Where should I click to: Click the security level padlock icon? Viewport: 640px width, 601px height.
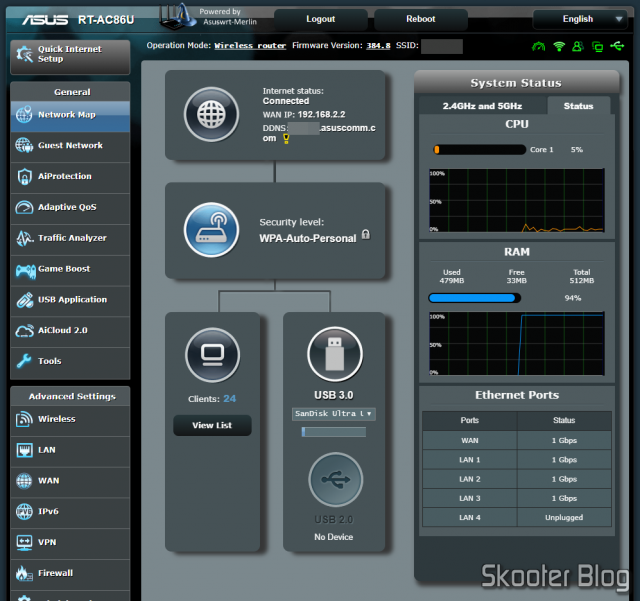(x=366, y=234)
